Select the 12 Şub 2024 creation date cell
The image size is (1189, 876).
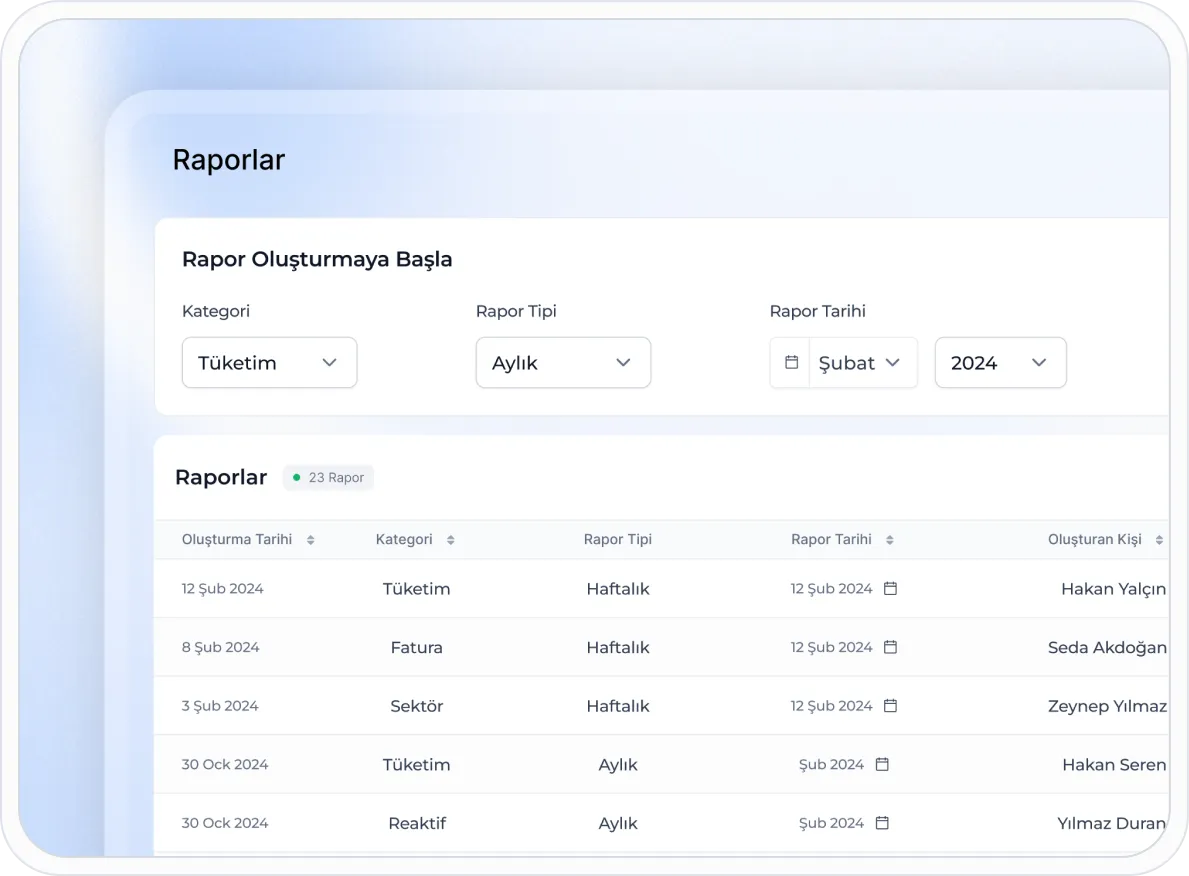coord(222,589)
